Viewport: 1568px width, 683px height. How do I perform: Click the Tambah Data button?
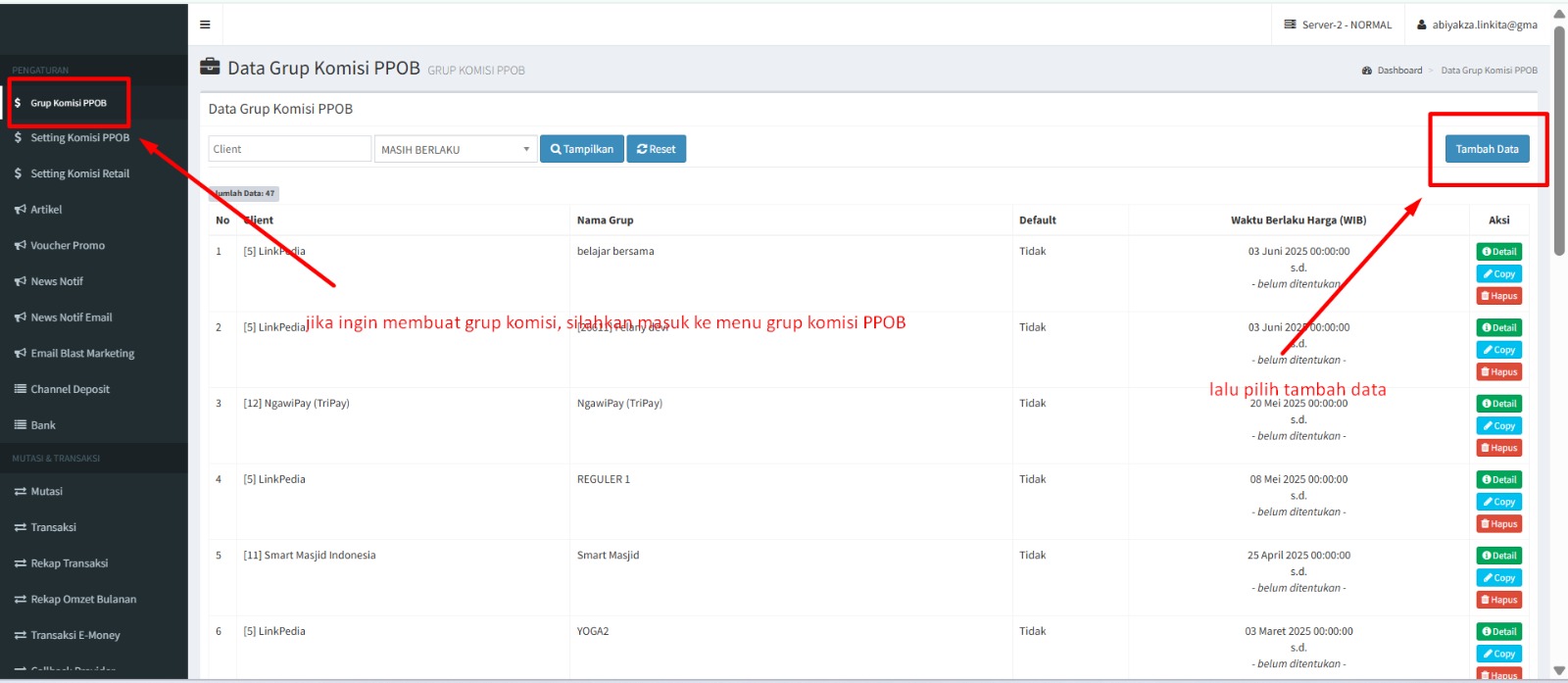1487,149
